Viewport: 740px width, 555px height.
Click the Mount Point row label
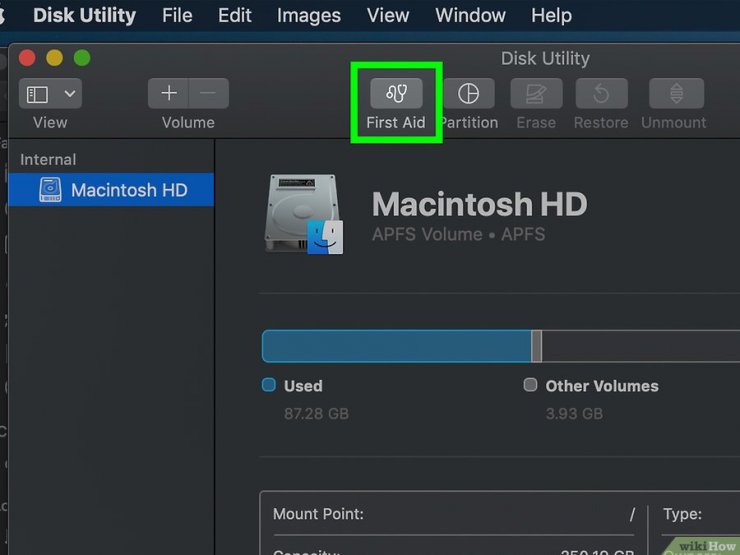coord(319,514)
